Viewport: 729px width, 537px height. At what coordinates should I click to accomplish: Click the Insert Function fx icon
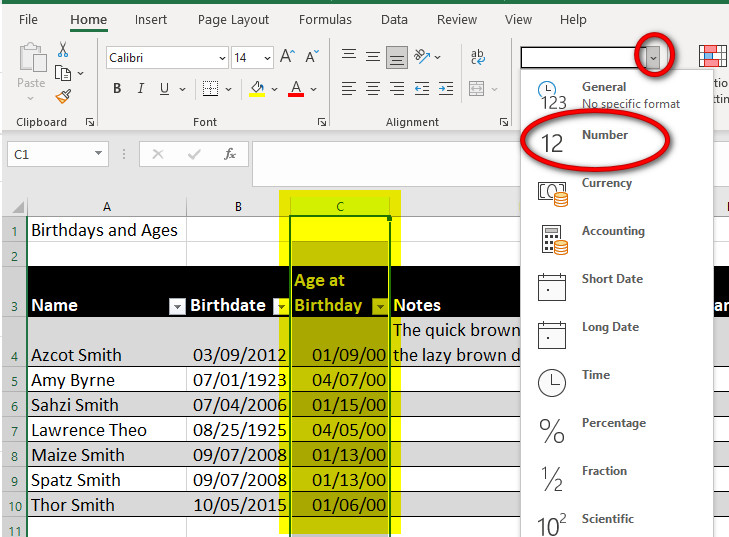230,154
